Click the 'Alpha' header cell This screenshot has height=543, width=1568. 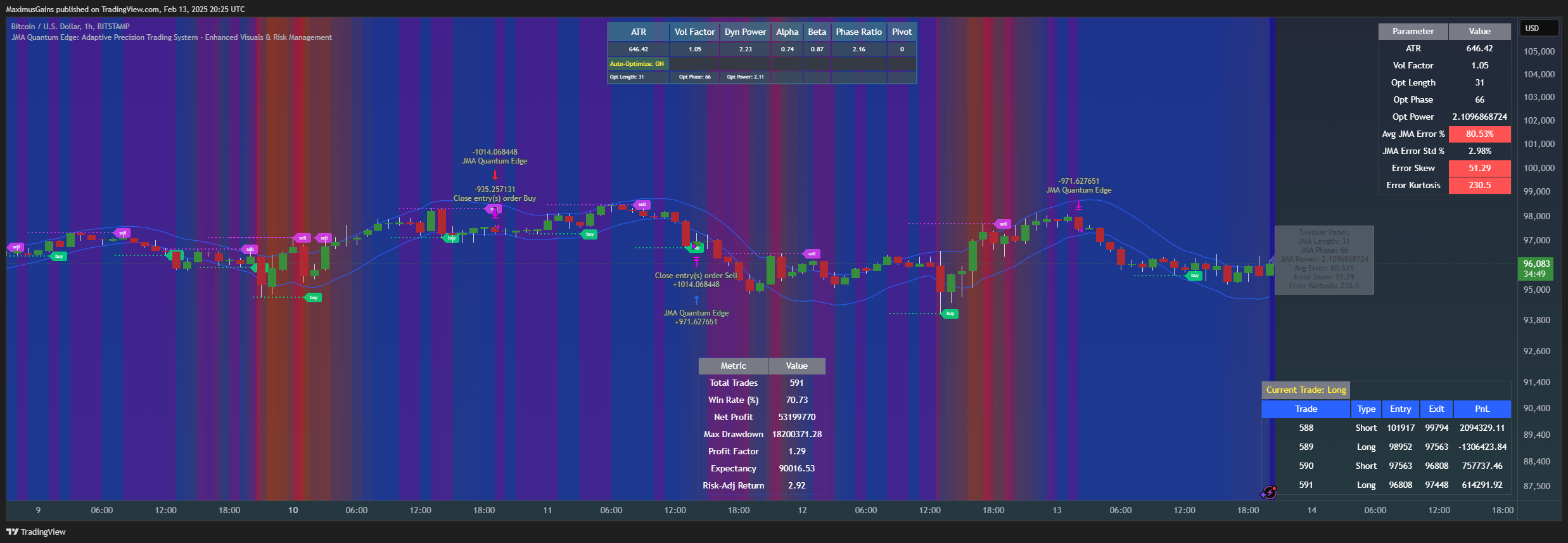click(x=787, y=32)
